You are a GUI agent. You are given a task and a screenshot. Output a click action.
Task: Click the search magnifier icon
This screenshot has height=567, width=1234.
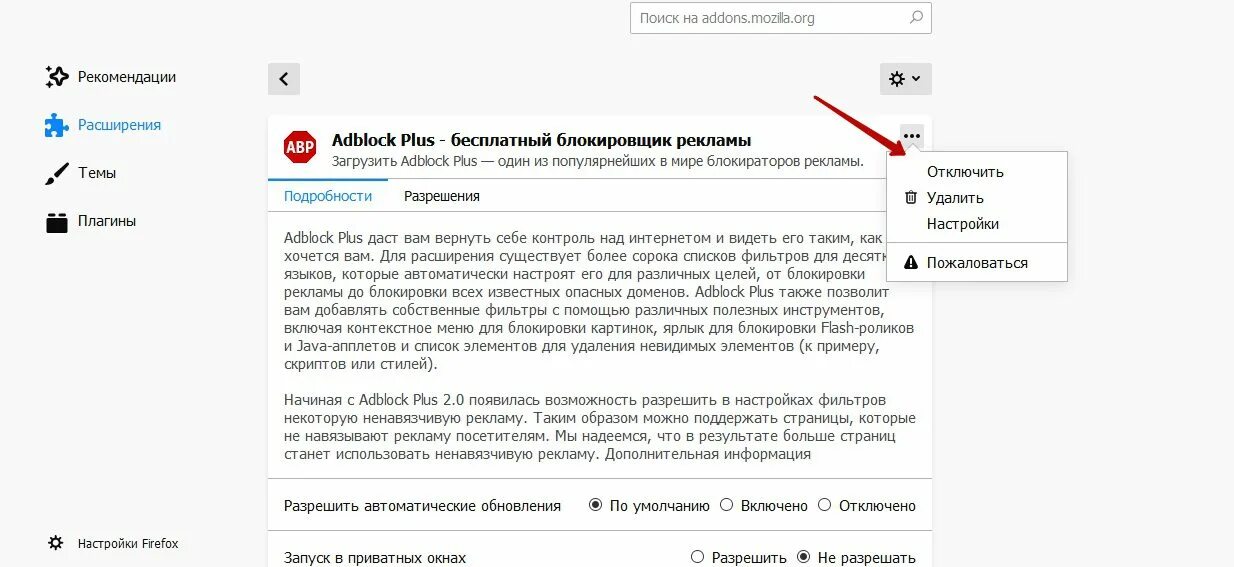[x=915, y=18]
